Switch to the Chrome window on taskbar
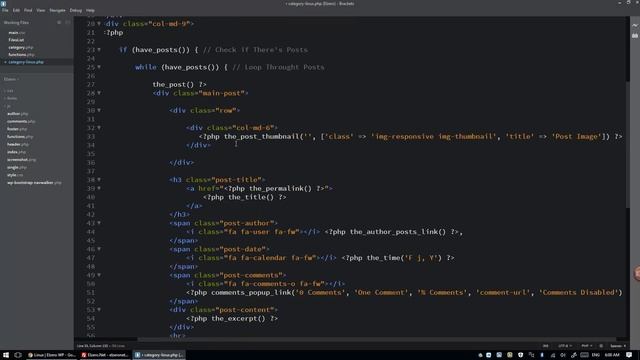Image resolution: width=640 pixels, height=360 pixels. (51, 355)
